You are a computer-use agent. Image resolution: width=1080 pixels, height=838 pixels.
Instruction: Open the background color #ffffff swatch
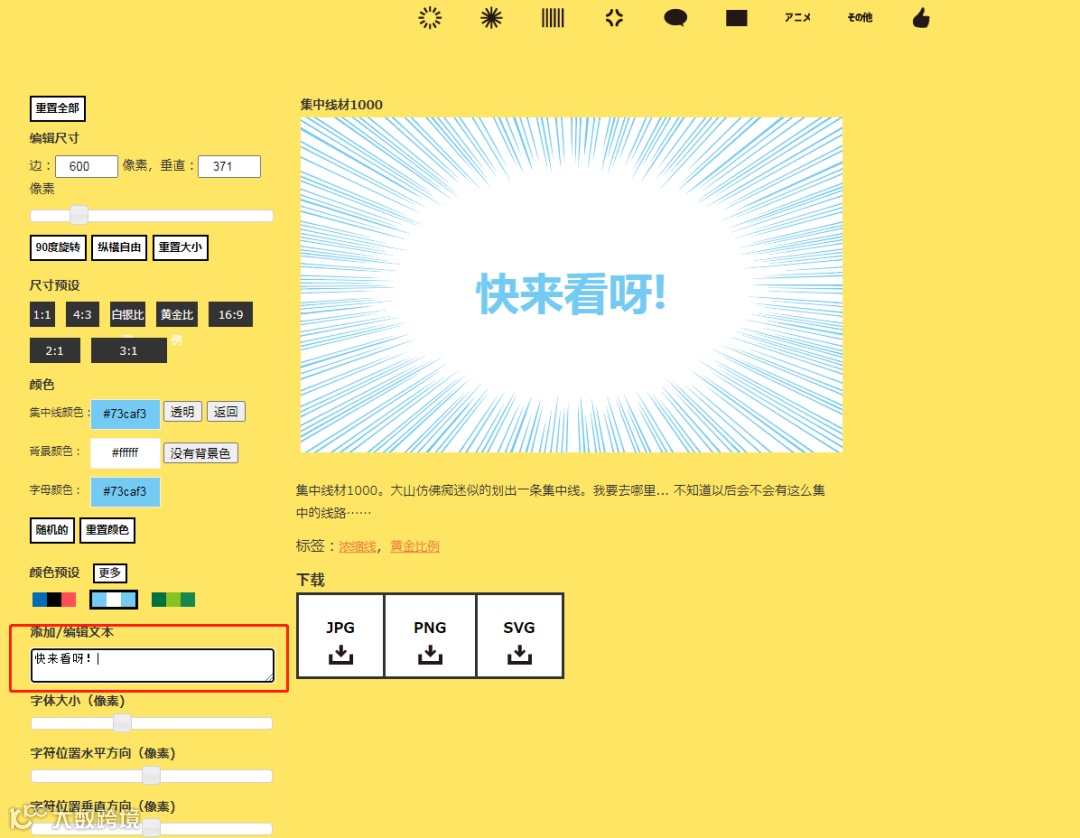point(125,452)
